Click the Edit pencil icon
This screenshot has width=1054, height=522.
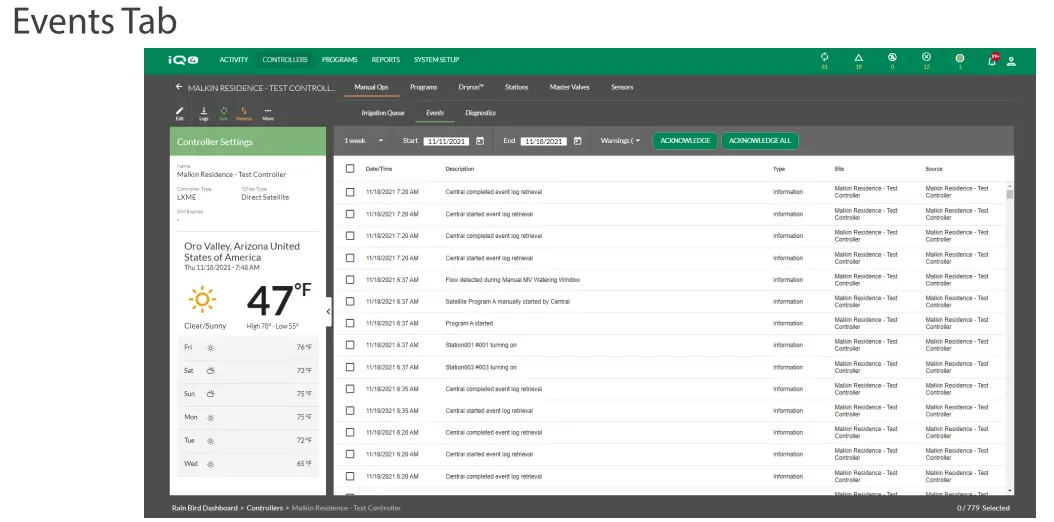(179, 112)
